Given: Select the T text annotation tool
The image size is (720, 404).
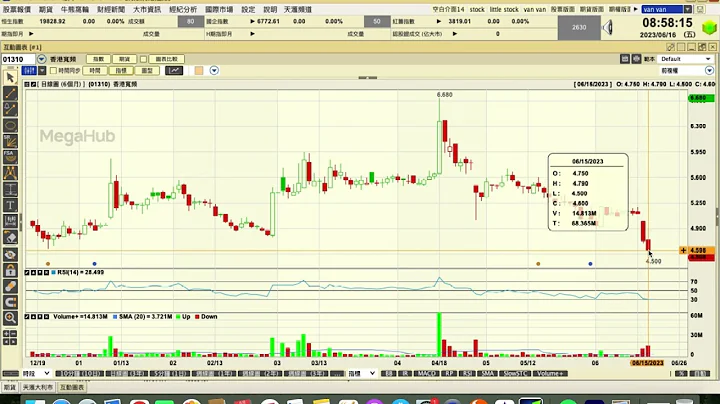Looking at the screenshot, I should click(x=10, y=205).
